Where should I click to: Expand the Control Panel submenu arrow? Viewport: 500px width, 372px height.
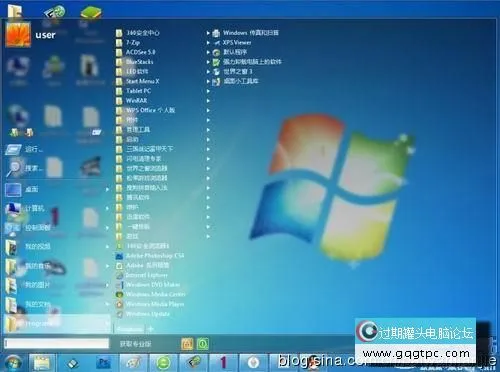(x=107, y=228)
